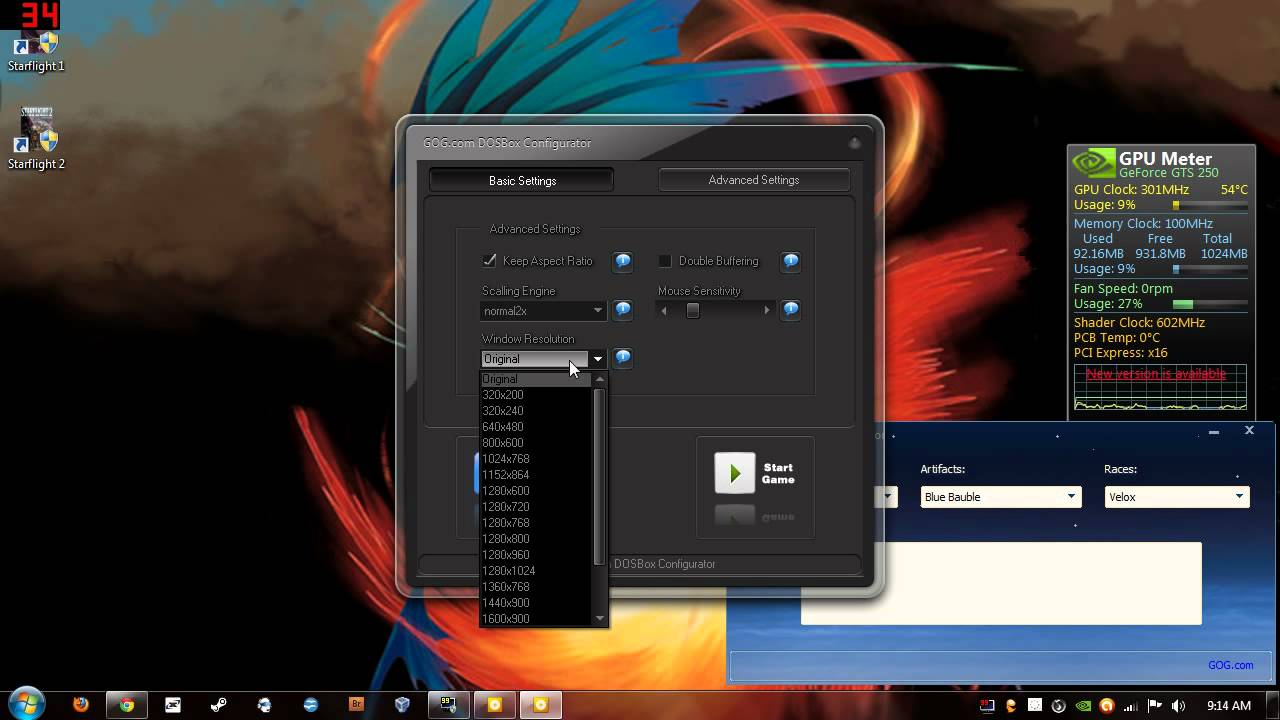Open help bubble beside Window Resolution dropdown
Viewport: 1280px width, 720px height.
(x=623, y=357)
